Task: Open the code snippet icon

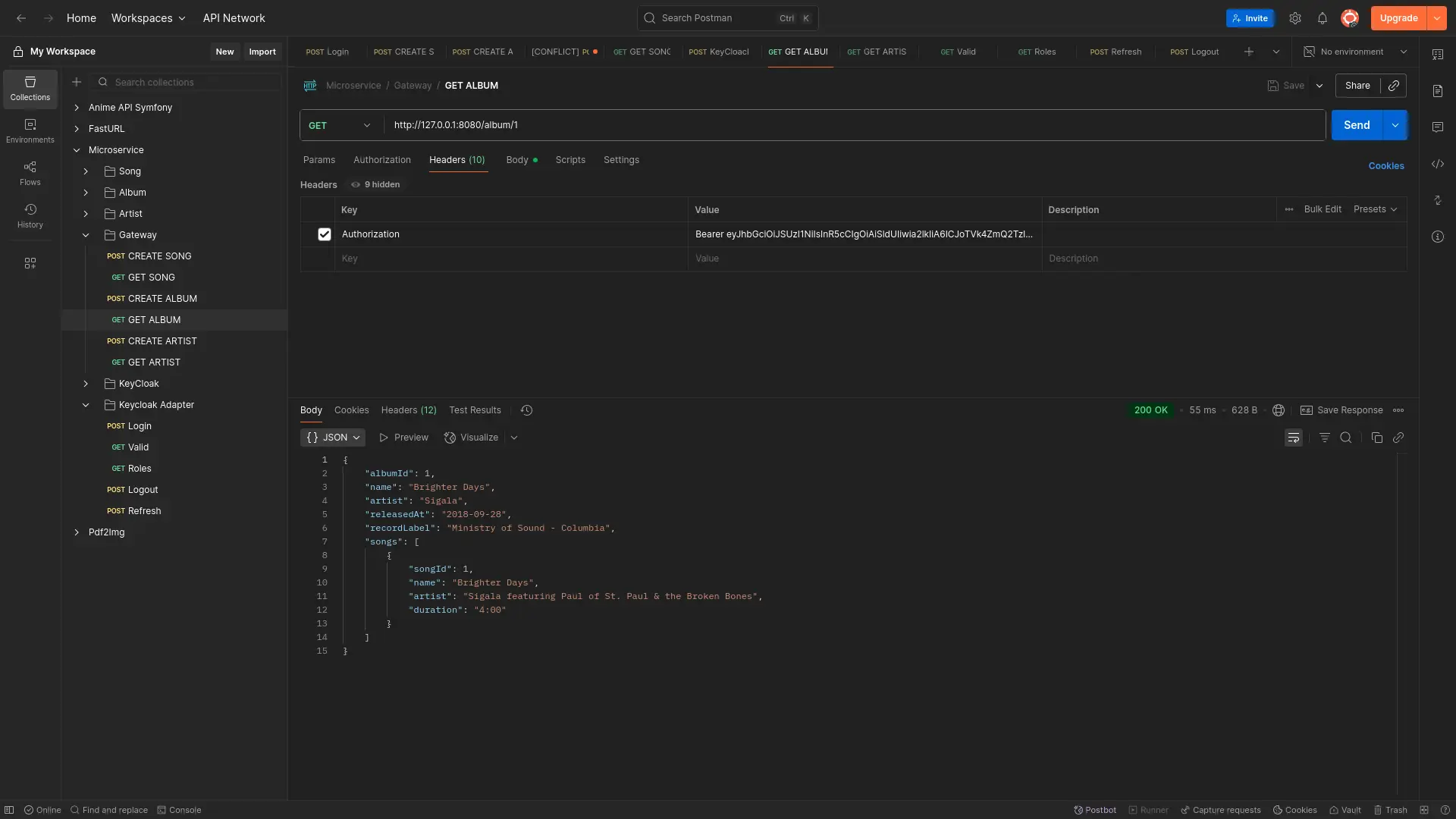Action: point(1438,164)
